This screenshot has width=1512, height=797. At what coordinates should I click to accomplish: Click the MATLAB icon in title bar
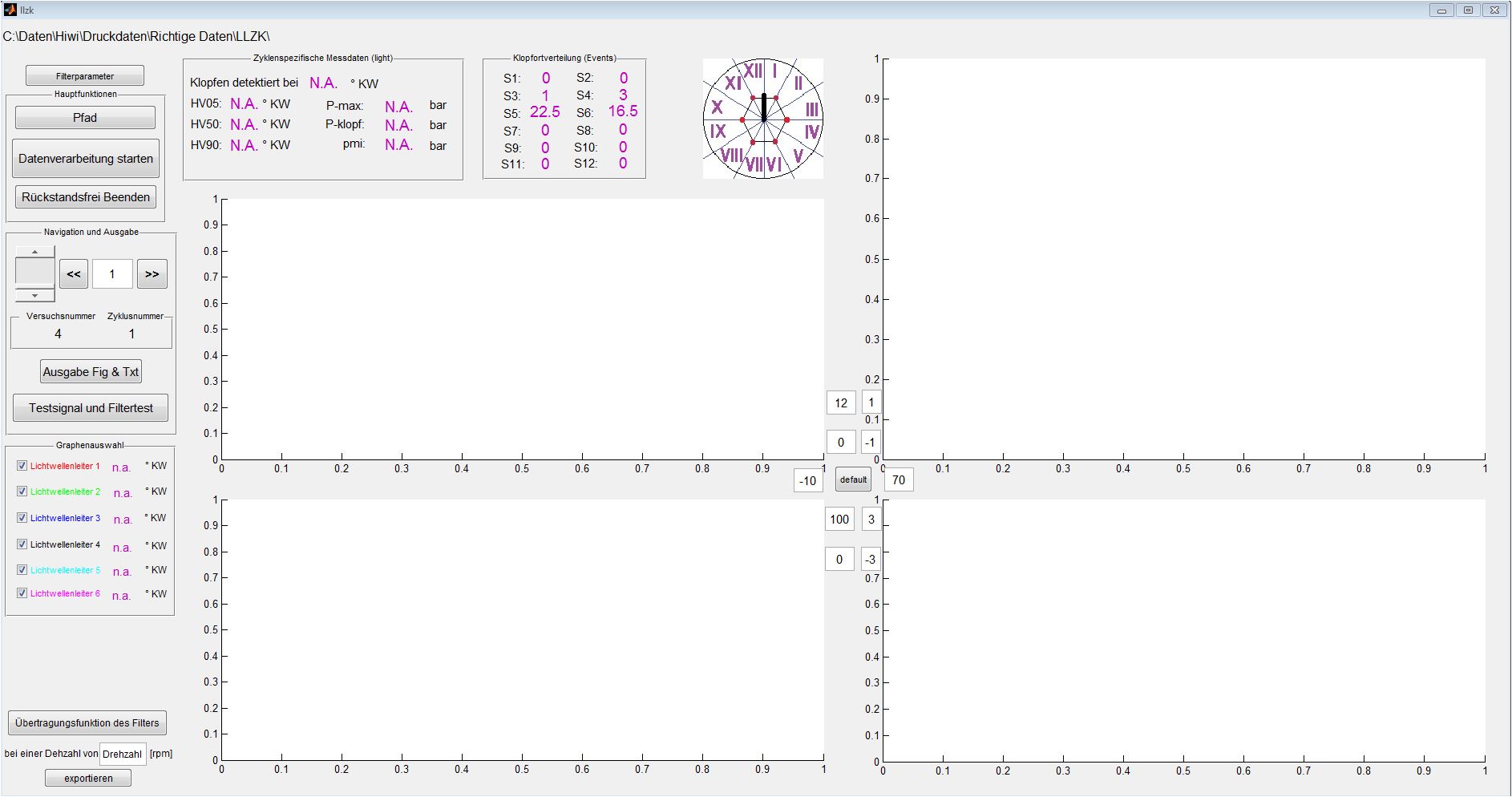click(x=10, y=10)
